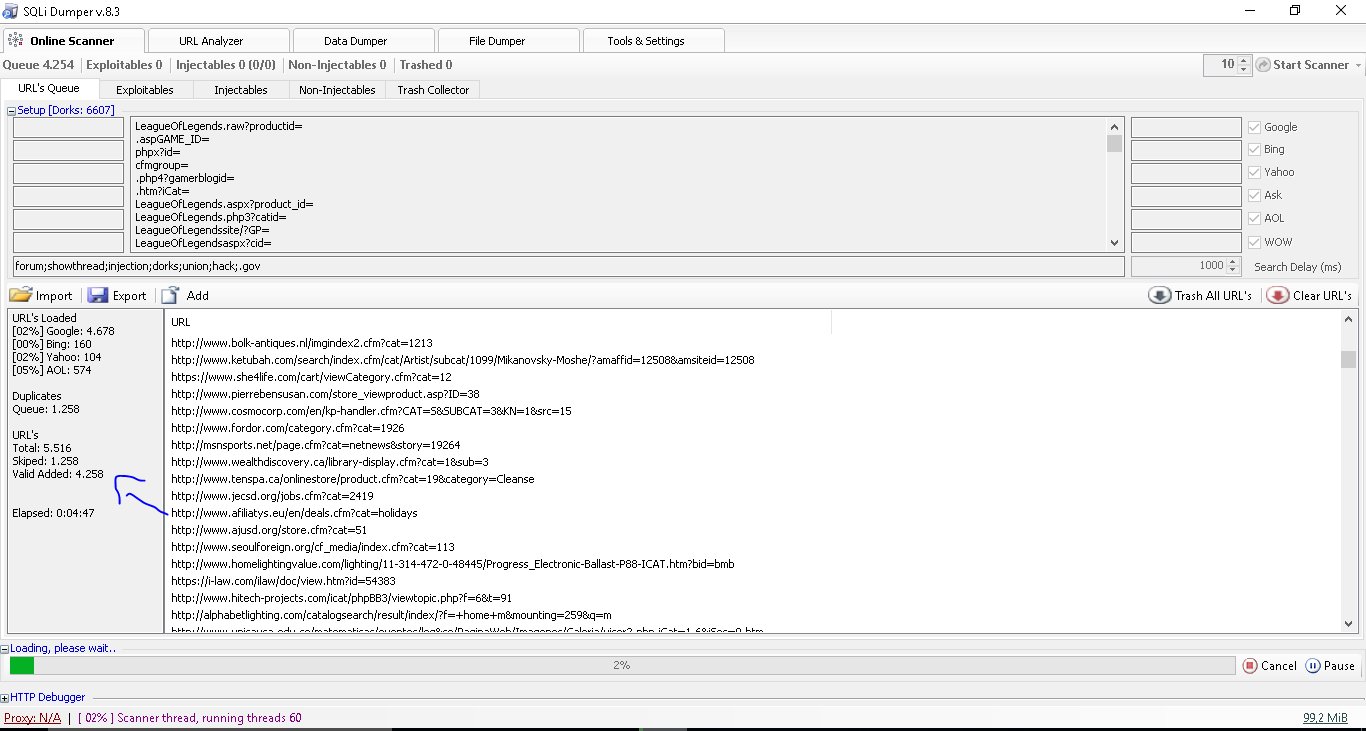Select the bolk-antiques.nl URL row

pos(301,343)
